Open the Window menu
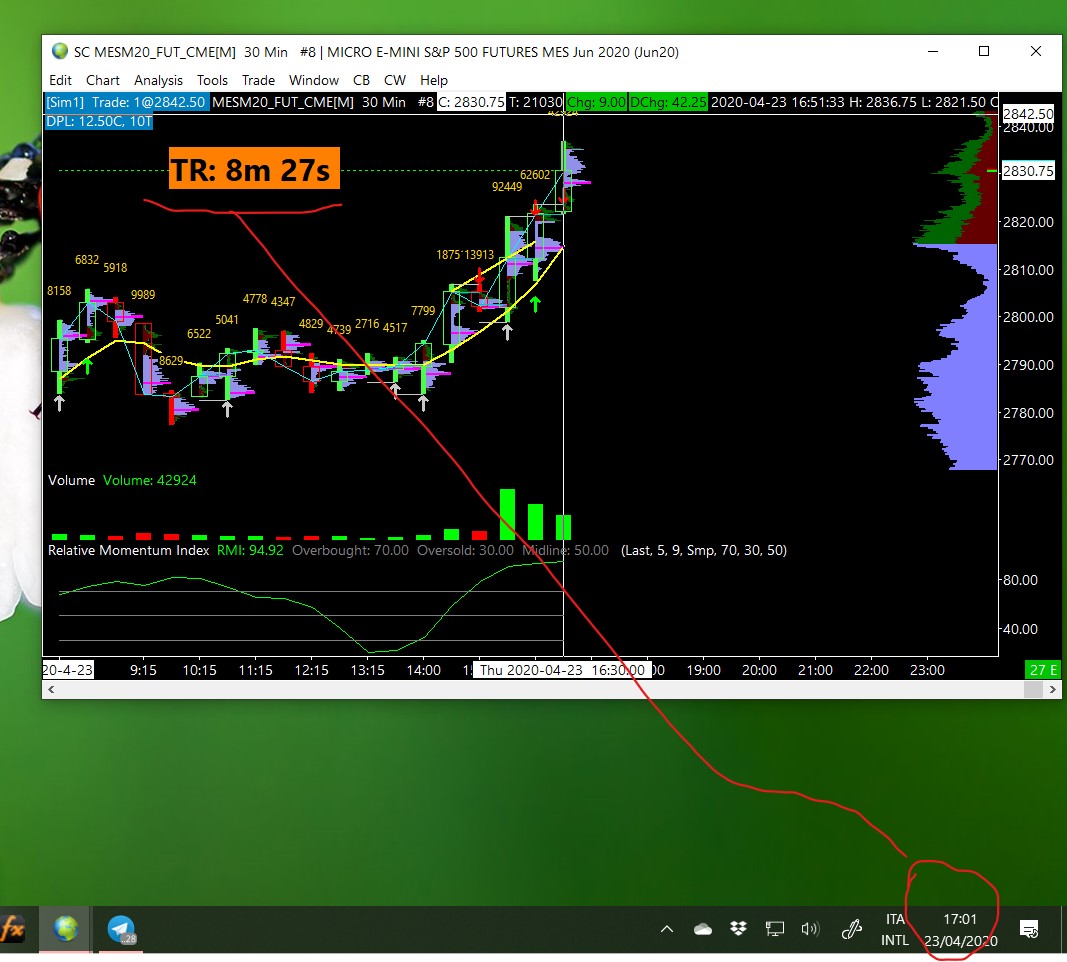 pos(314,80)
